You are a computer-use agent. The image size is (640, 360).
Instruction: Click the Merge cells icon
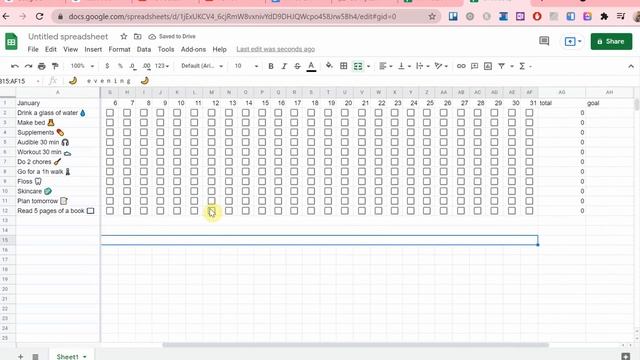click(x=358, y=66)
